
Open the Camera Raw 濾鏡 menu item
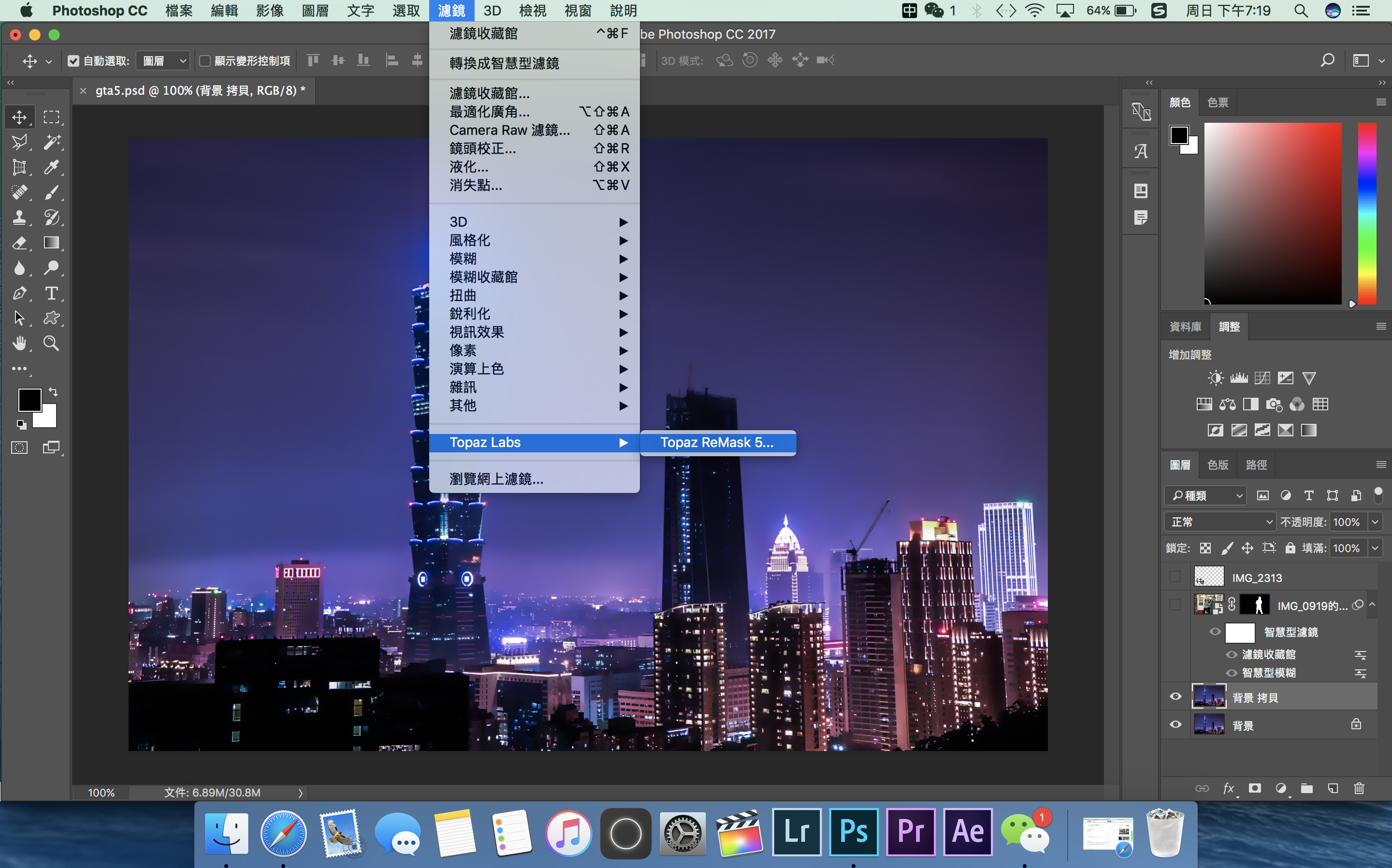[x=535, y=130]
